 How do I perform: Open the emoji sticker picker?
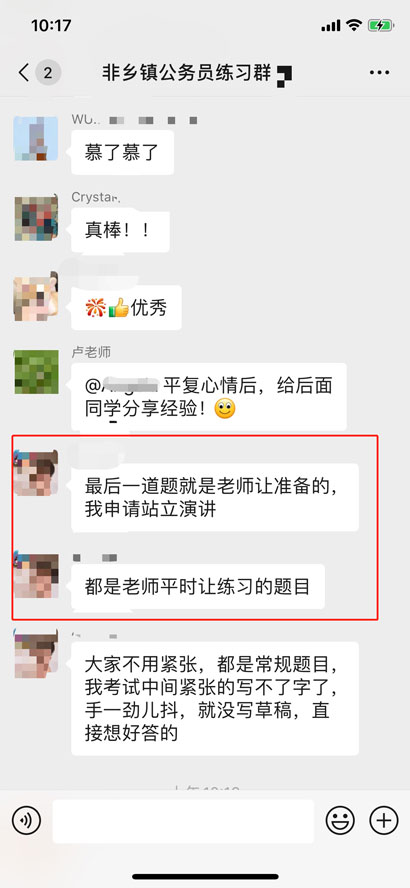click(x=340, y=820)
